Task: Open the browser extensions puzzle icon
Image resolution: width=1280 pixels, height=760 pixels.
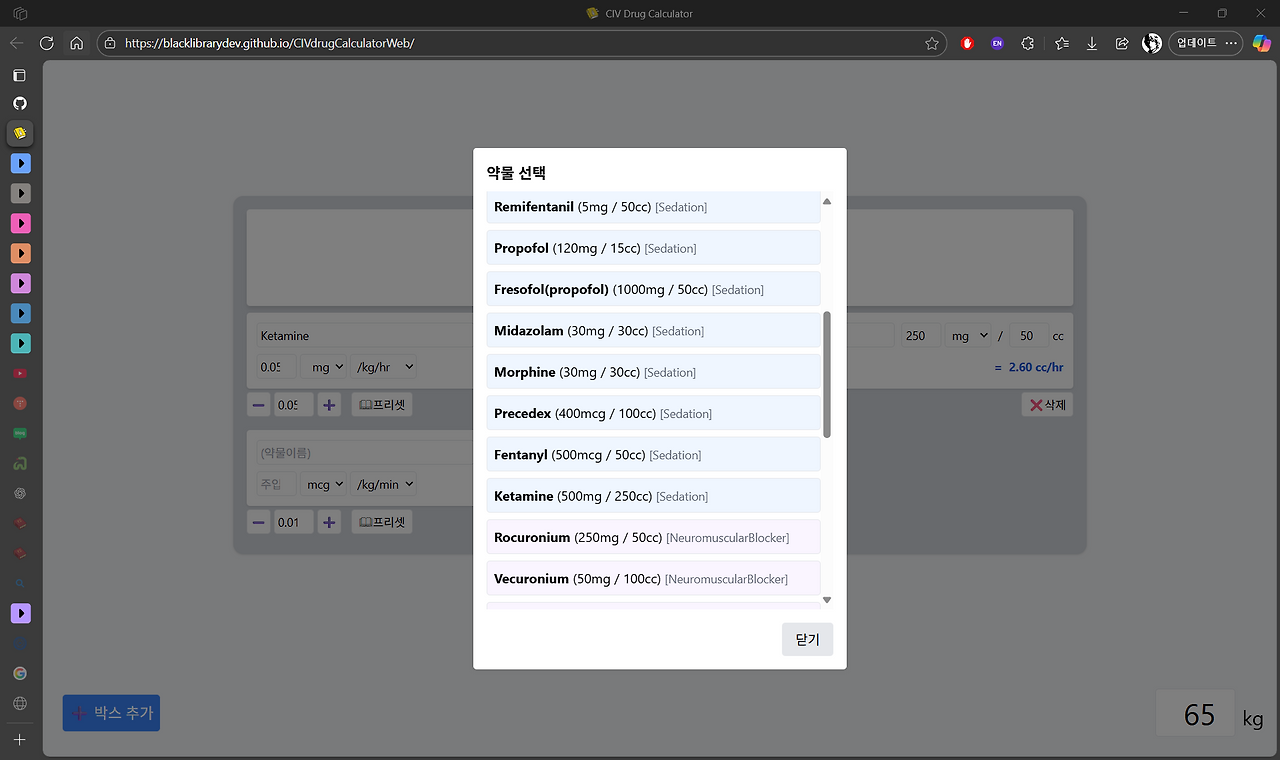Action: coord(1027,43)
